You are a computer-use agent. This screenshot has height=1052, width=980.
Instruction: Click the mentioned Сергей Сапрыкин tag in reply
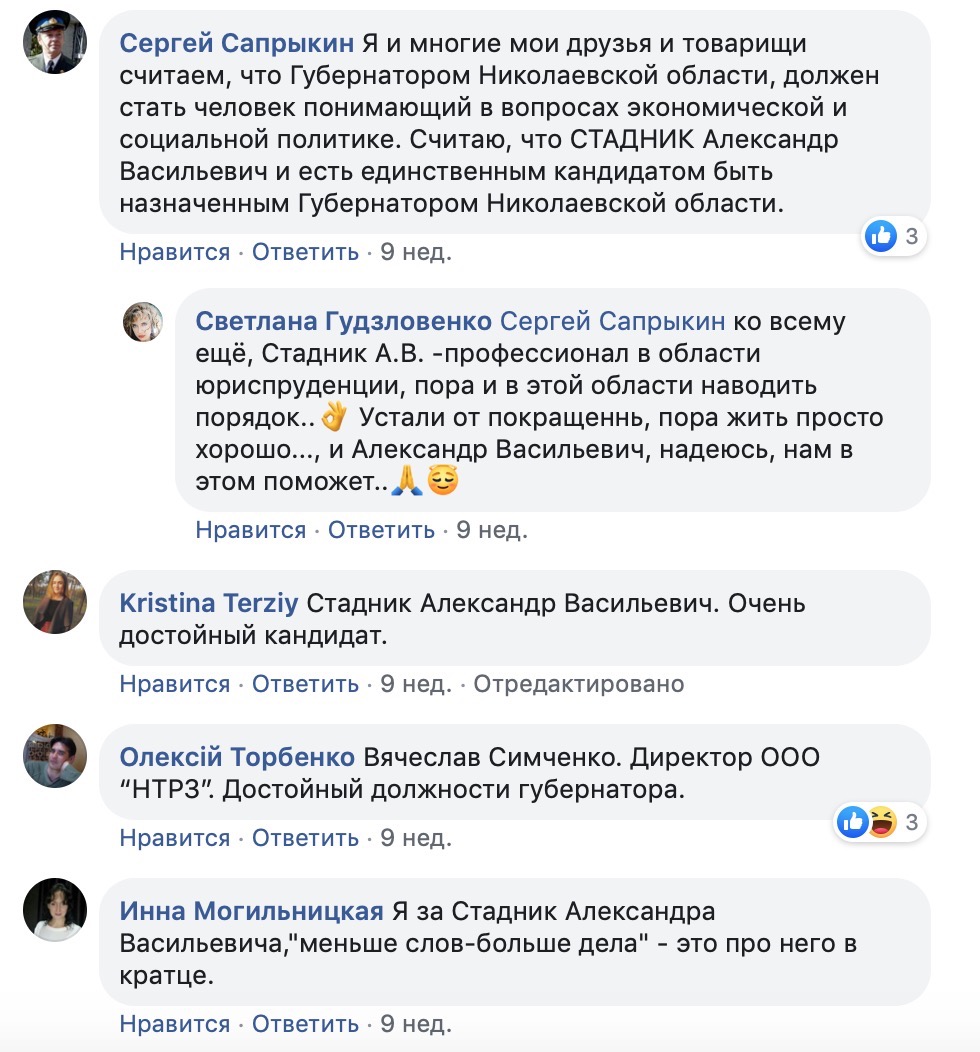[612, 322]
